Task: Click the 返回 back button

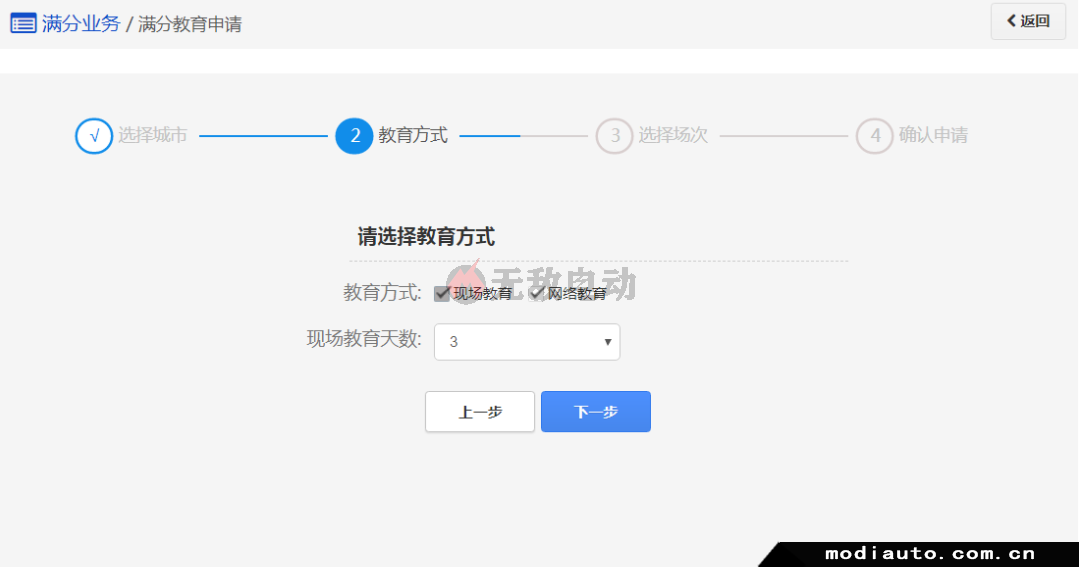Action: [1028, 21]
